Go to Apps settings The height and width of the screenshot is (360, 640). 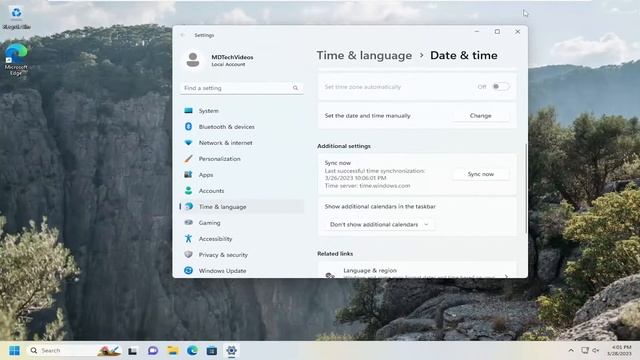tap(242, 174)
